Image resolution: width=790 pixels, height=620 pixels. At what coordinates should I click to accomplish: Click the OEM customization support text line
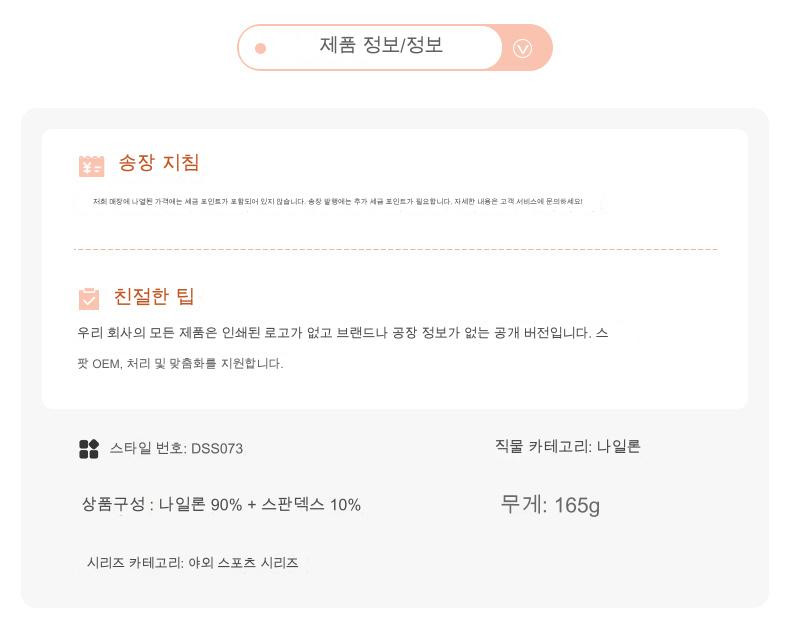180,364
